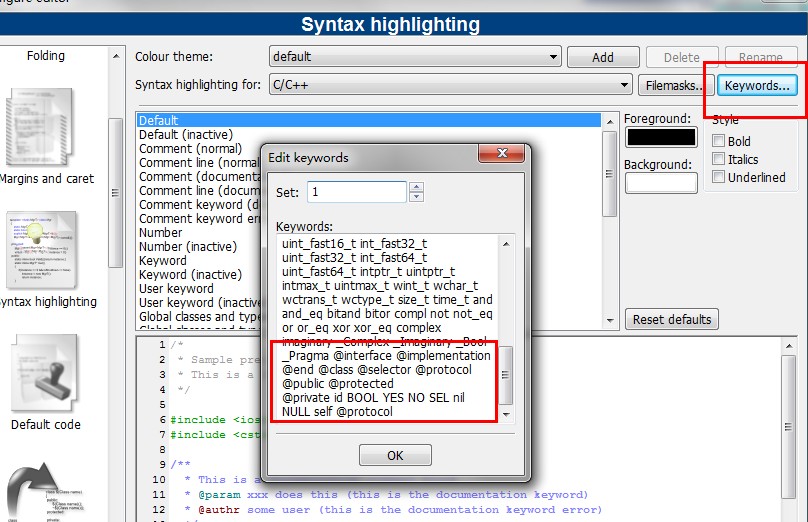Pick the black Foreground colour swatch
The image size is (808, 522).
[661, 138]
